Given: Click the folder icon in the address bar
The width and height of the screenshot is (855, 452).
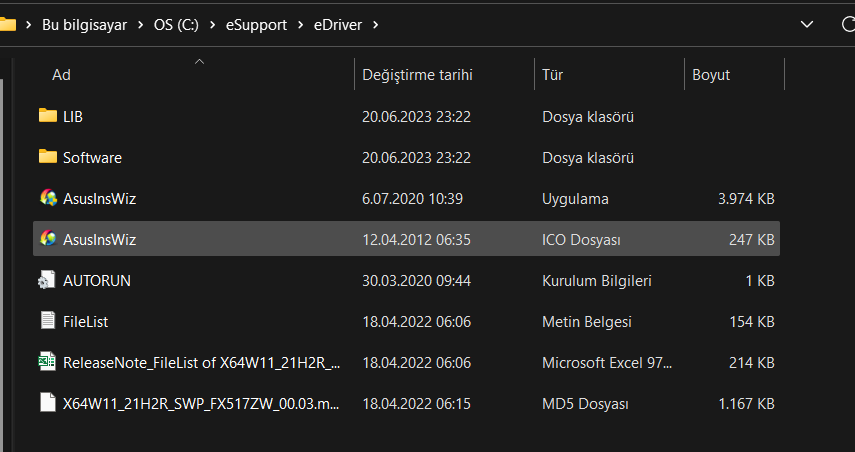Looking at the screenshot, I should (8, 25).
